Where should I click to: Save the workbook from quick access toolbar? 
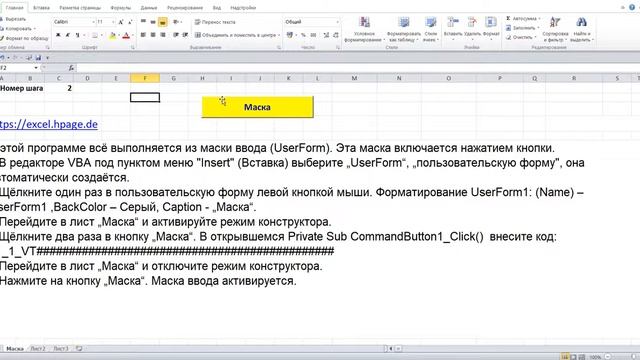38,58
